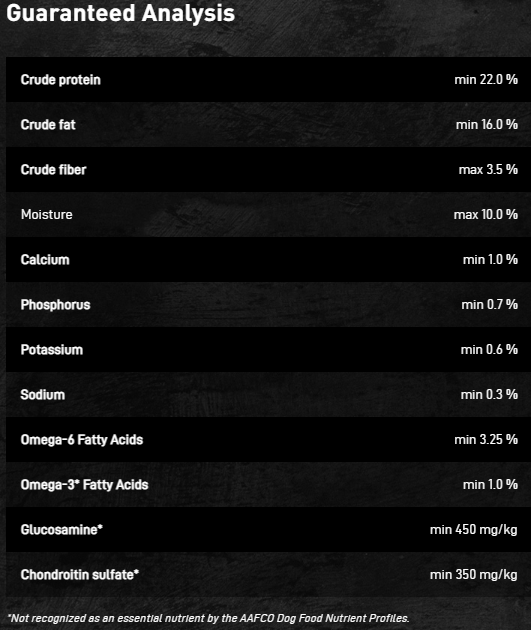
Task: Click the Glucosamine* row label
Action: [62, 530]
